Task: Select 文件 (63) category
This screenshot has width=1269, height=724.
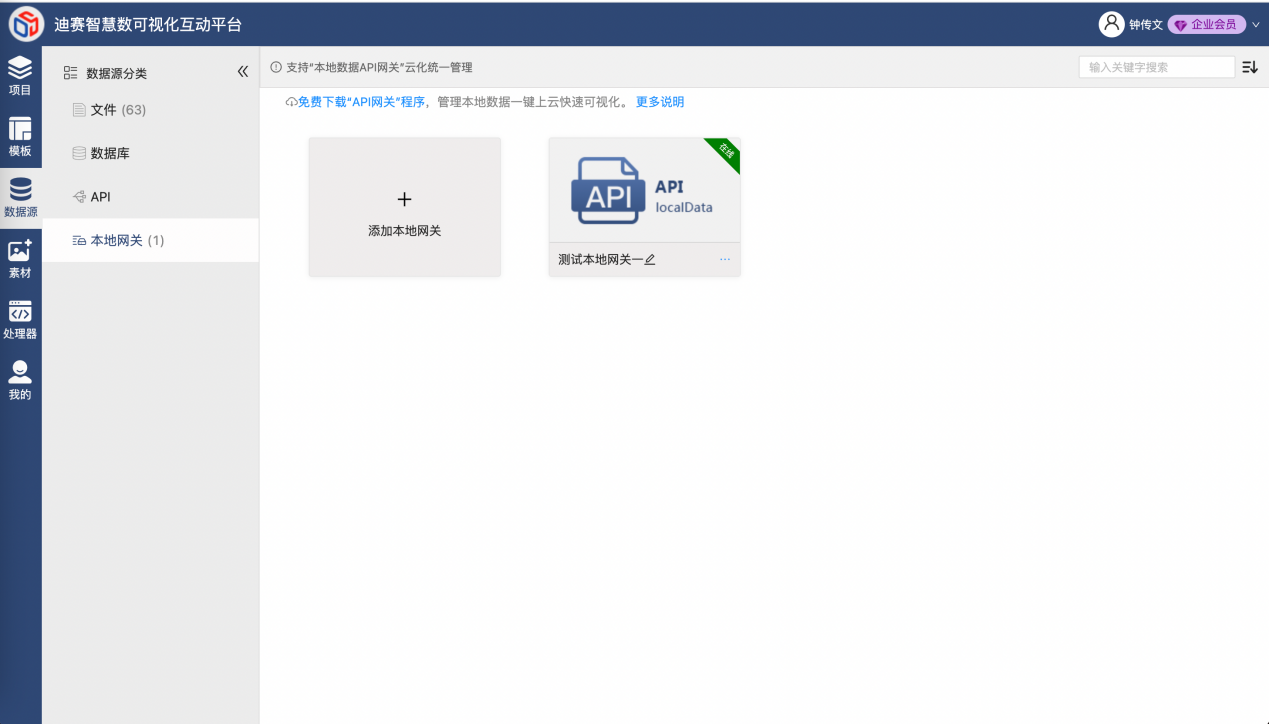Action: [x=150, y=110]
